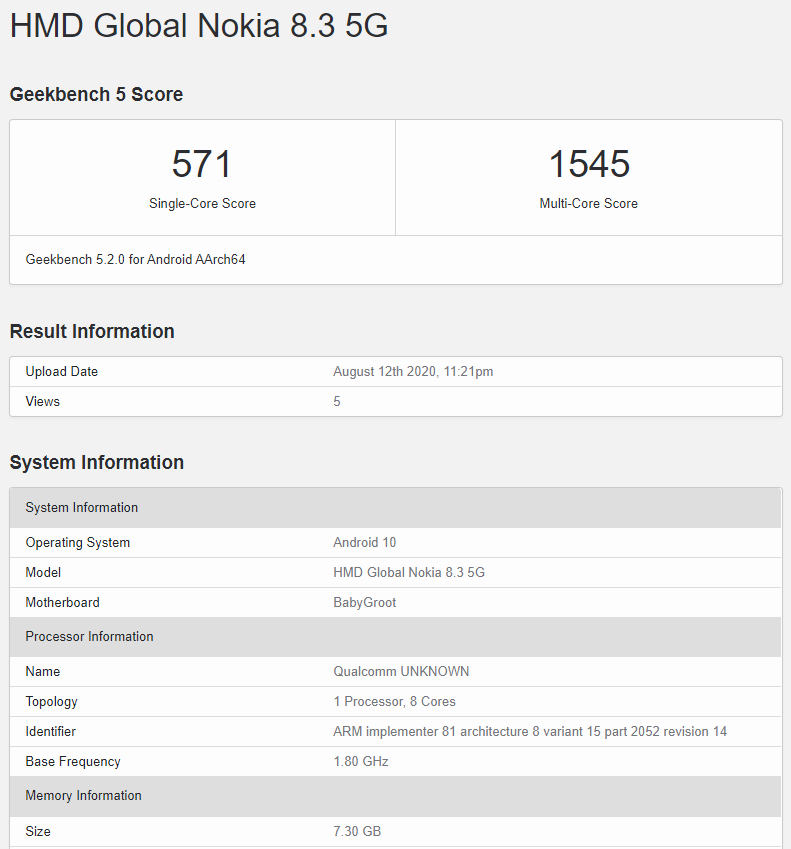Click the Upload Date label
Image resolution: width=791 pixels, height=849 pixels.
(62, 371)
